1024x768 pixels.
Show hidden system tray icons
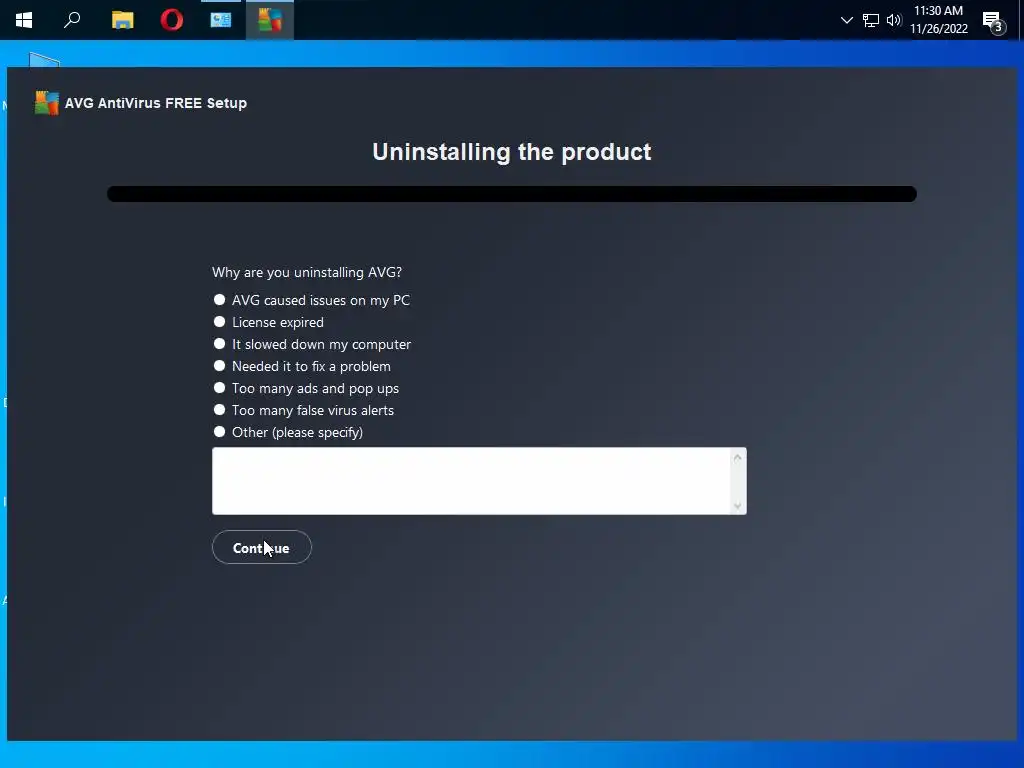847,20
